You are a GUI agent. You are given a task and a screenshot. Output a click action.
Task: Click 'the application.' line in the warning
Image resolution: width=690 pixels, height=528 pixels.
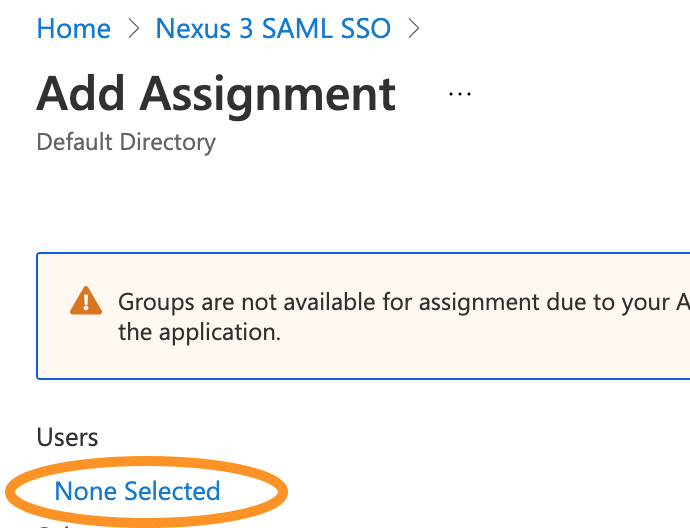coord(199,331)
